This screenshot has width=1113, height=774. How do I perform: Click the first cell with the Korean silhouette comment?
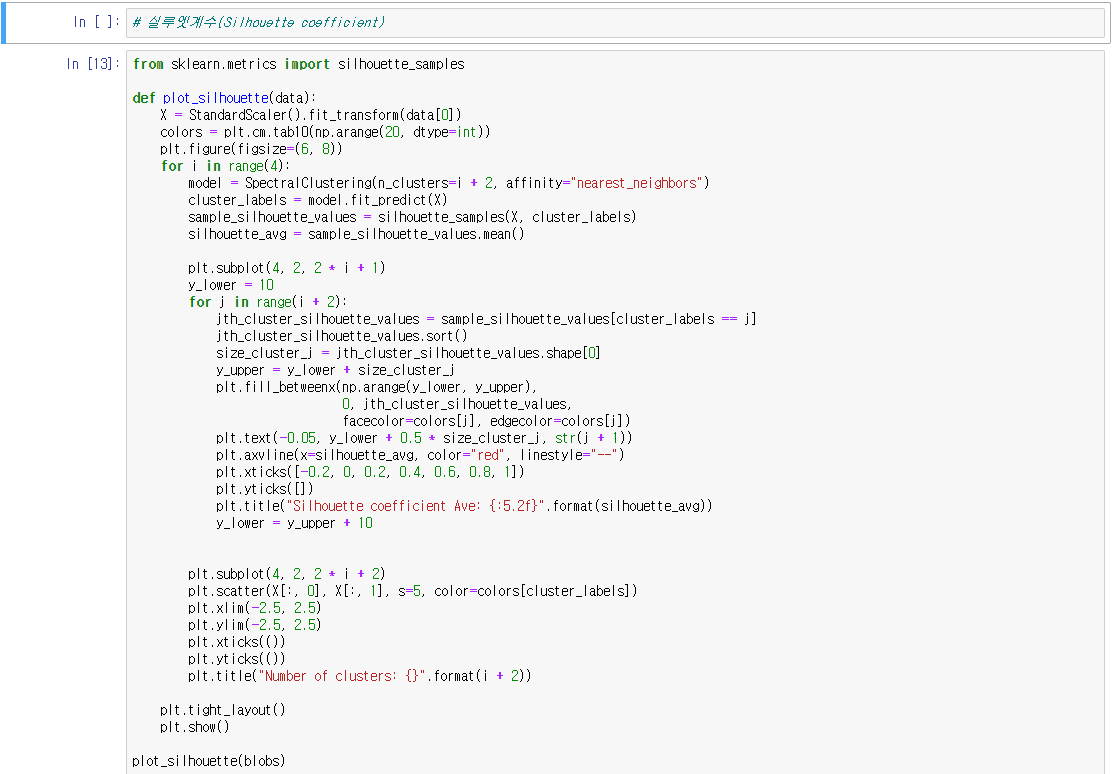coord(615,23)
